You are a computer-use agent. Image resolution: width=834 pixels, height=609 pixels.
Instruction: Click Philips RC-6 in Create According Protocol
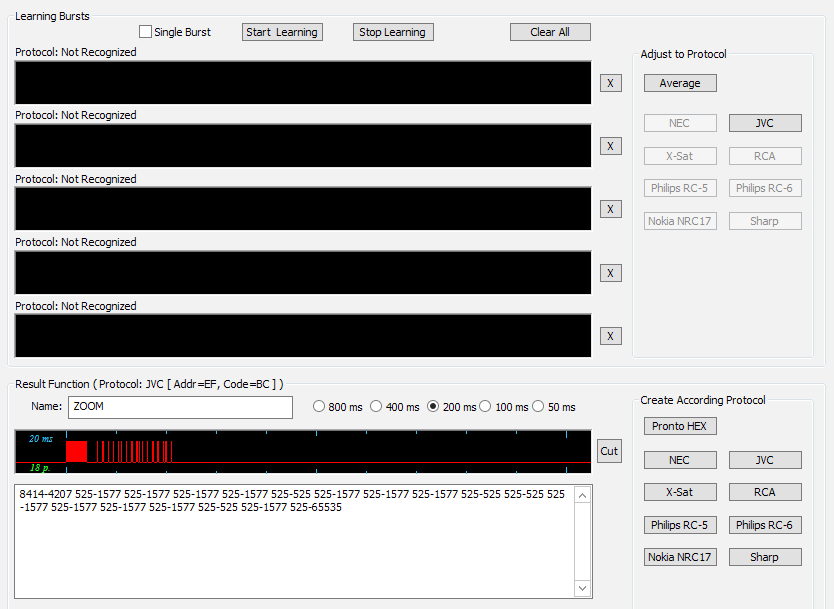pyautogui.click(x=765, y=525)
